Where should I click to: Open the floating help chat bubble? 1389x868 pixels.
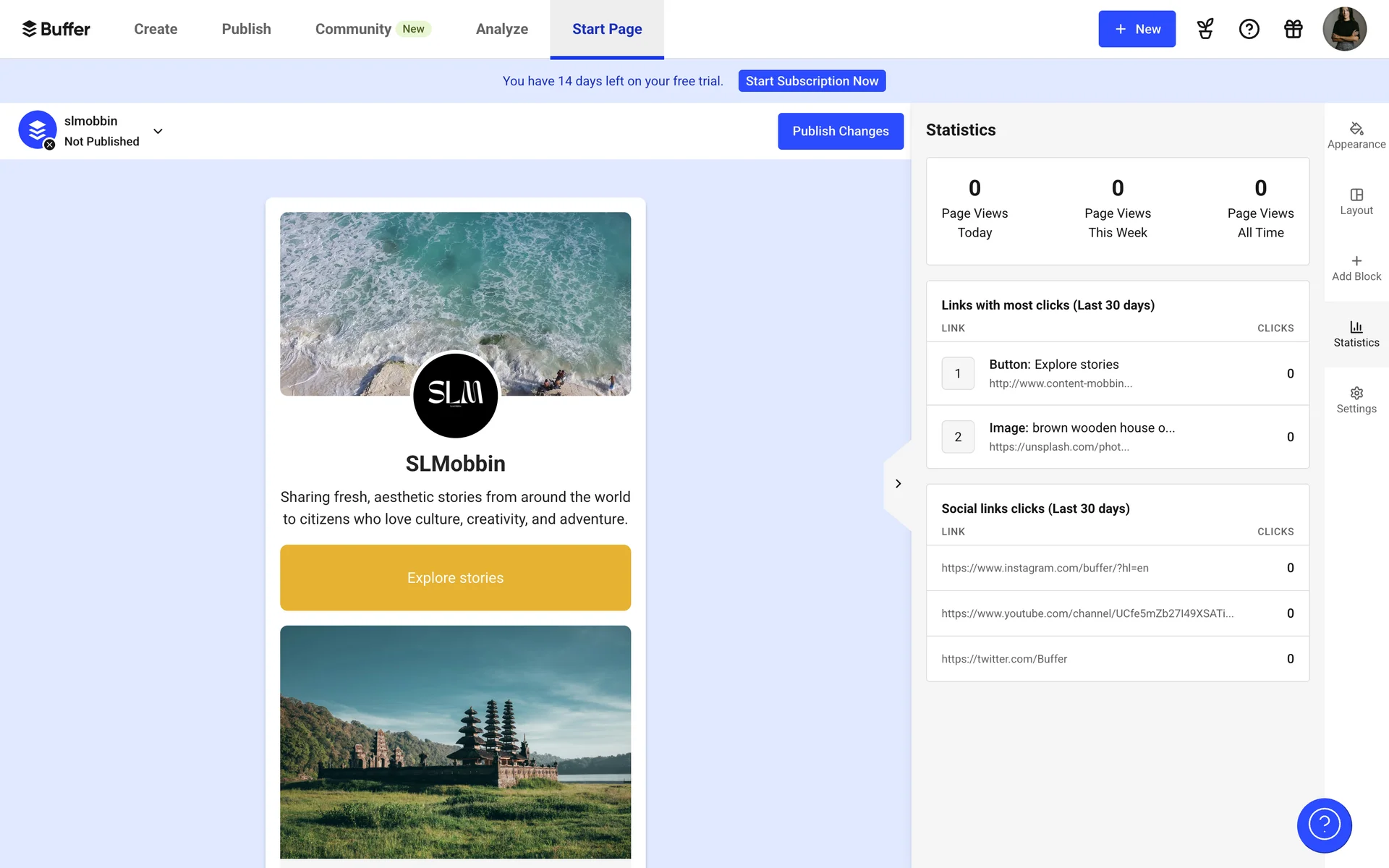[x=1324, y=825]
